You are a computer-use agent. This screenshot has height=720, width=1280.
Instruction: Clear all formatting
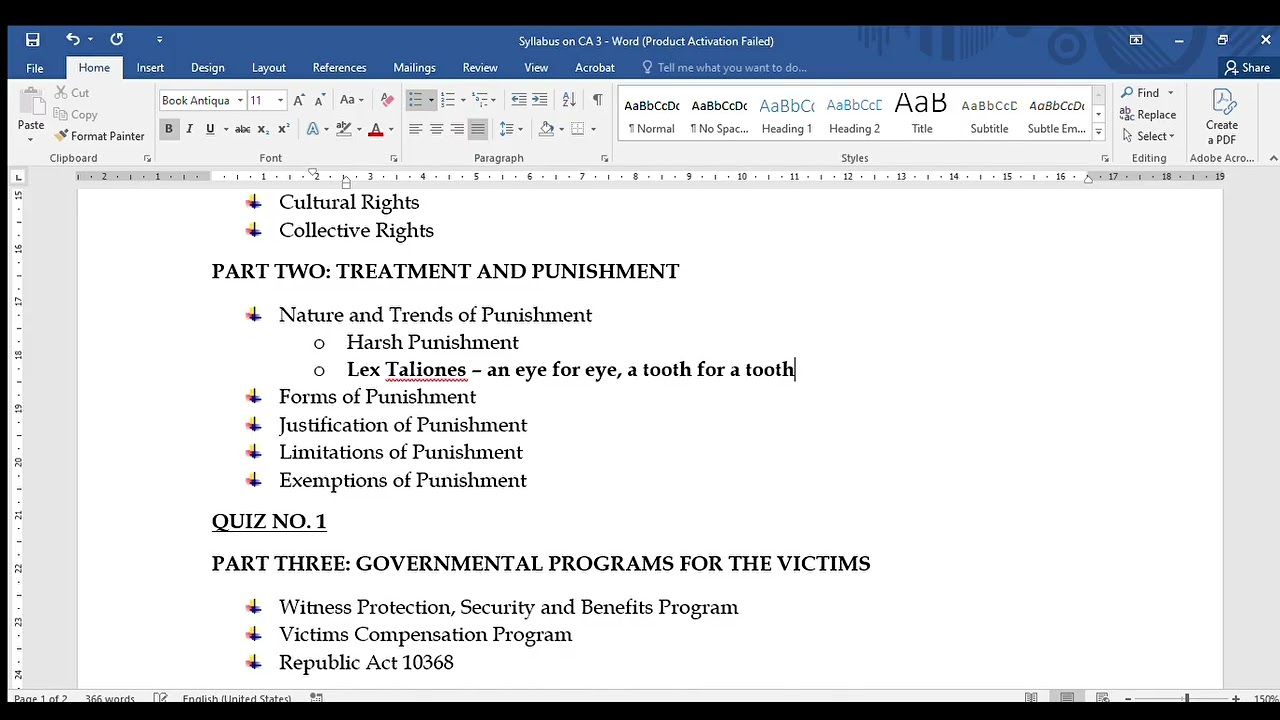pos(387,100)
